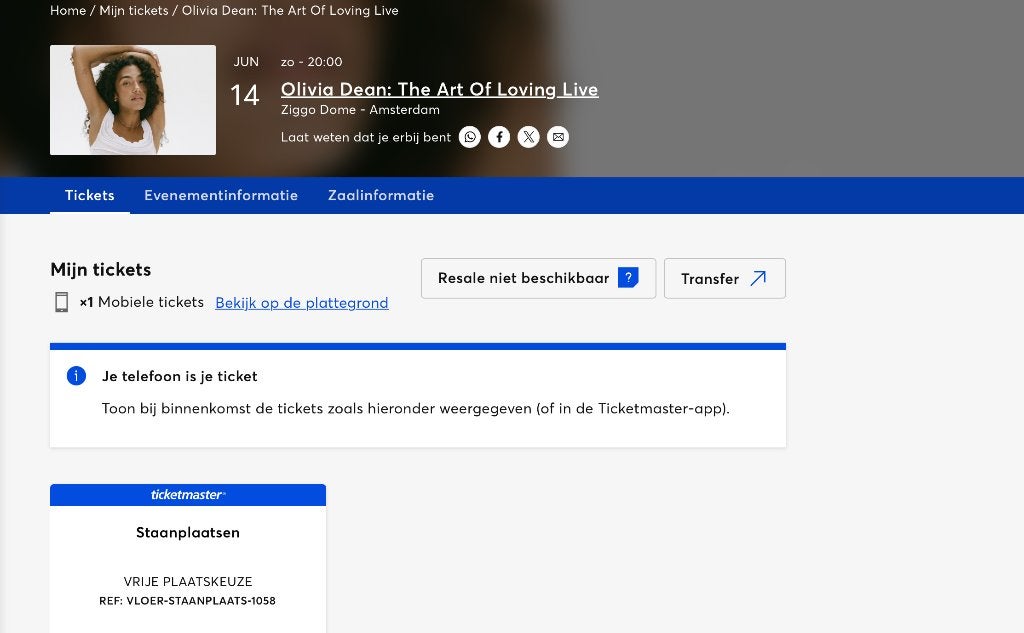
Task: Click the Mijn tickets section heading
Action: click(x=101, y=270)
